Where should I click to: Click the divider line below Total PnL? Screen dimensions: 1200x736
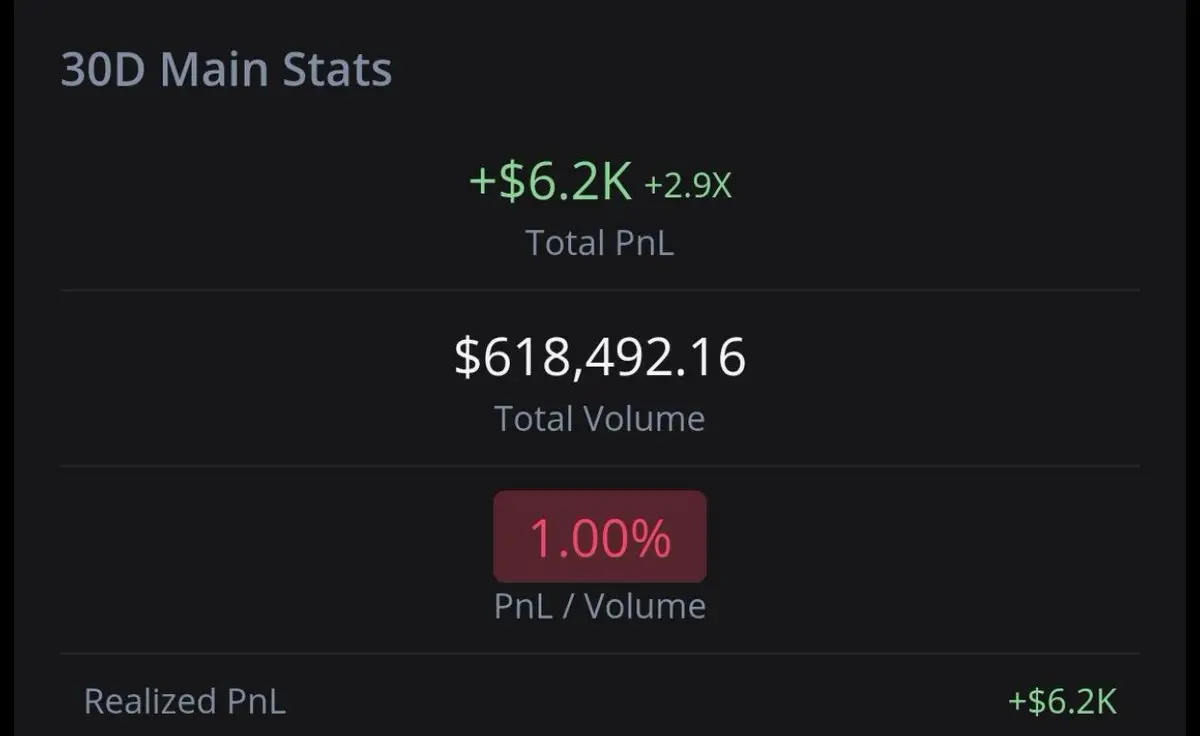600,290
